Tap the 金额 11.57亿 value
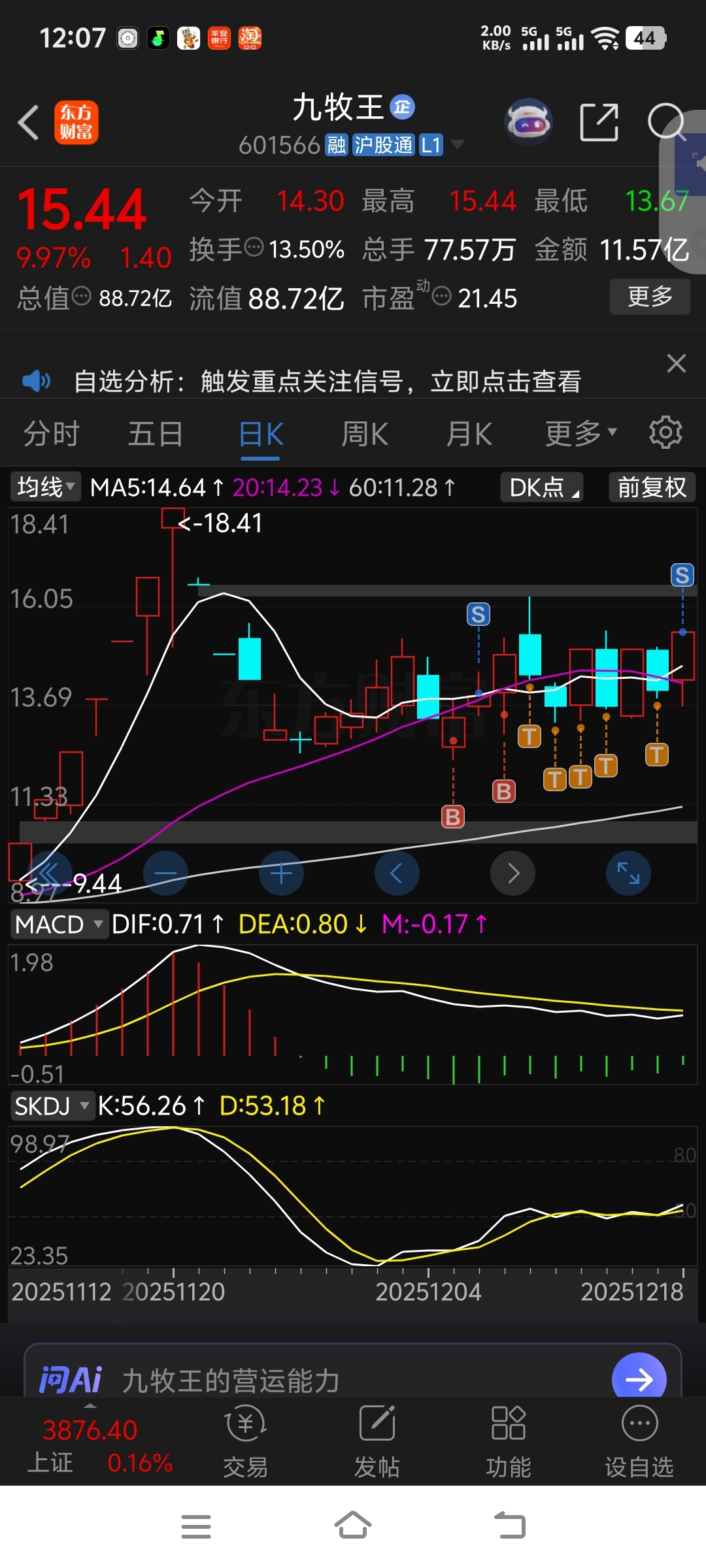This screenshot has height=1568, width=706. (x=645, y=250)
